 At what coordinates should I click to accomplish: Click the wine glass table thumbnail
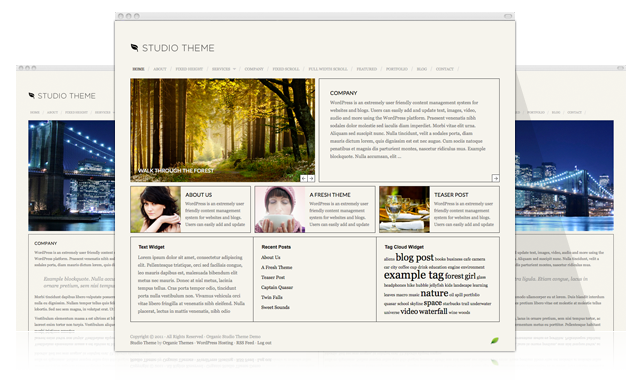(404, 209)
